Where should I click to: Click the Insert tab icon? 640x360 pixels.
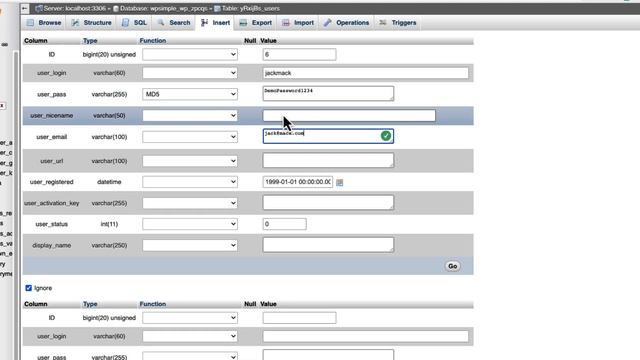click(x=204, y=23)
